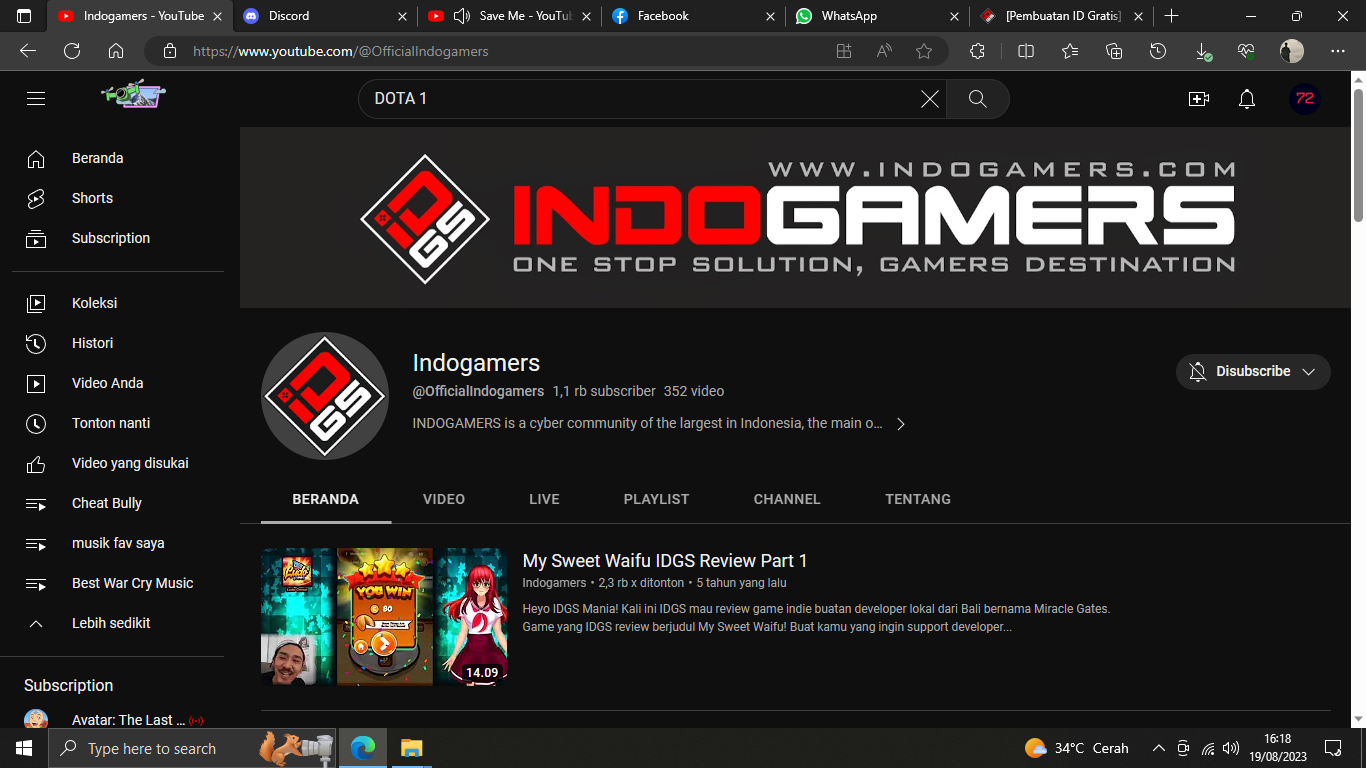Viewport: 1366px width, 768px height.
Task: Switch to the VIDEO channel tab
Action: coord(444,499)
